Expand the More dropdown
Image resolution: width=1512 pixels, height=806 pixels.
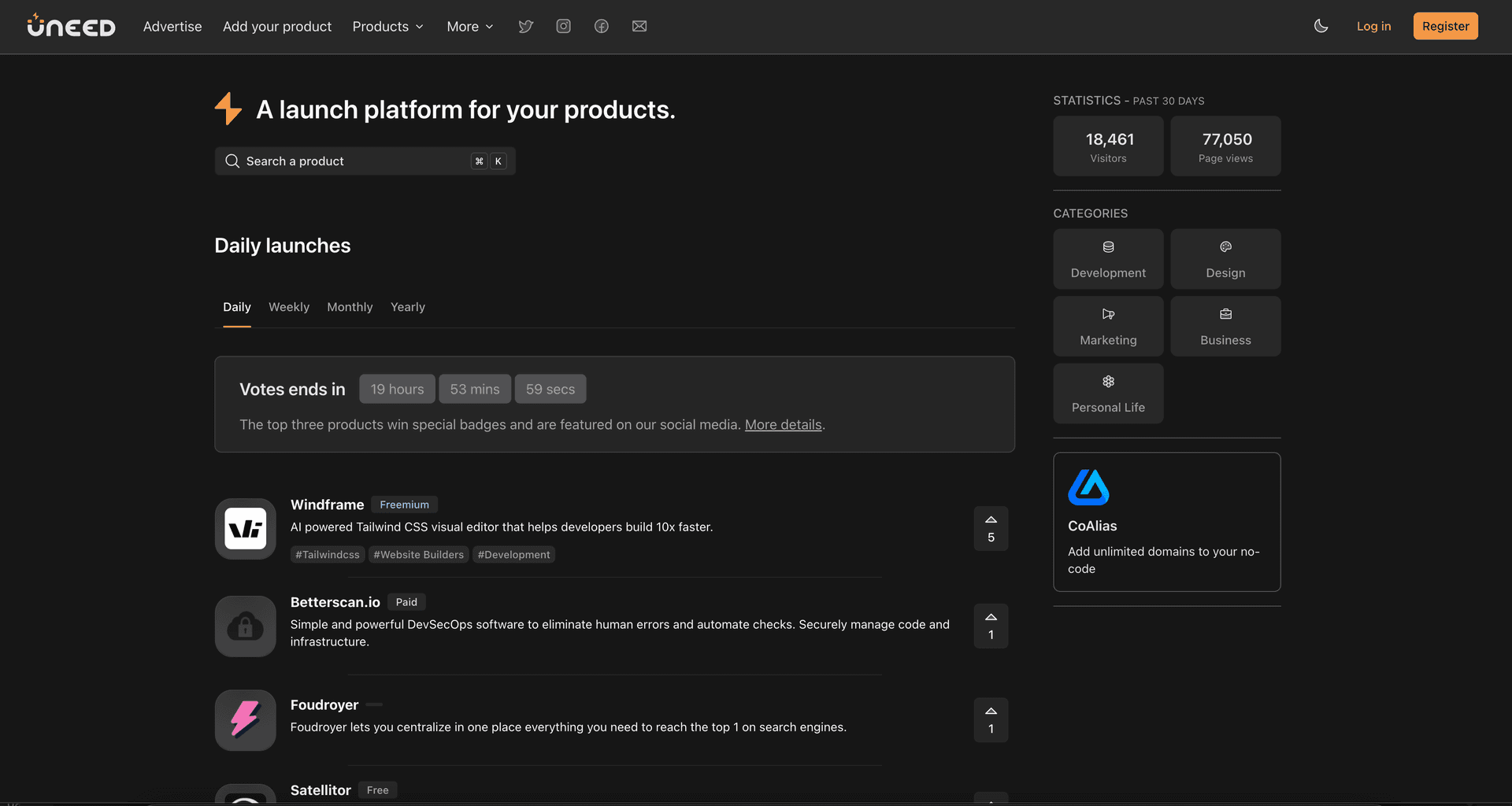[470, 26]
